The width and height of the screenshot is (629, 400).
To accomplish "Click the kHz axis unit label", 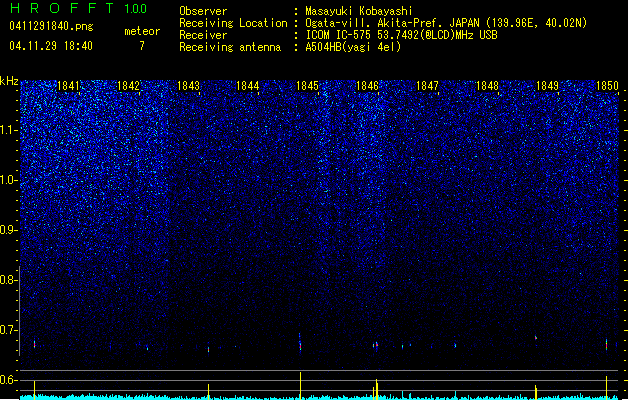I will 9,81.
